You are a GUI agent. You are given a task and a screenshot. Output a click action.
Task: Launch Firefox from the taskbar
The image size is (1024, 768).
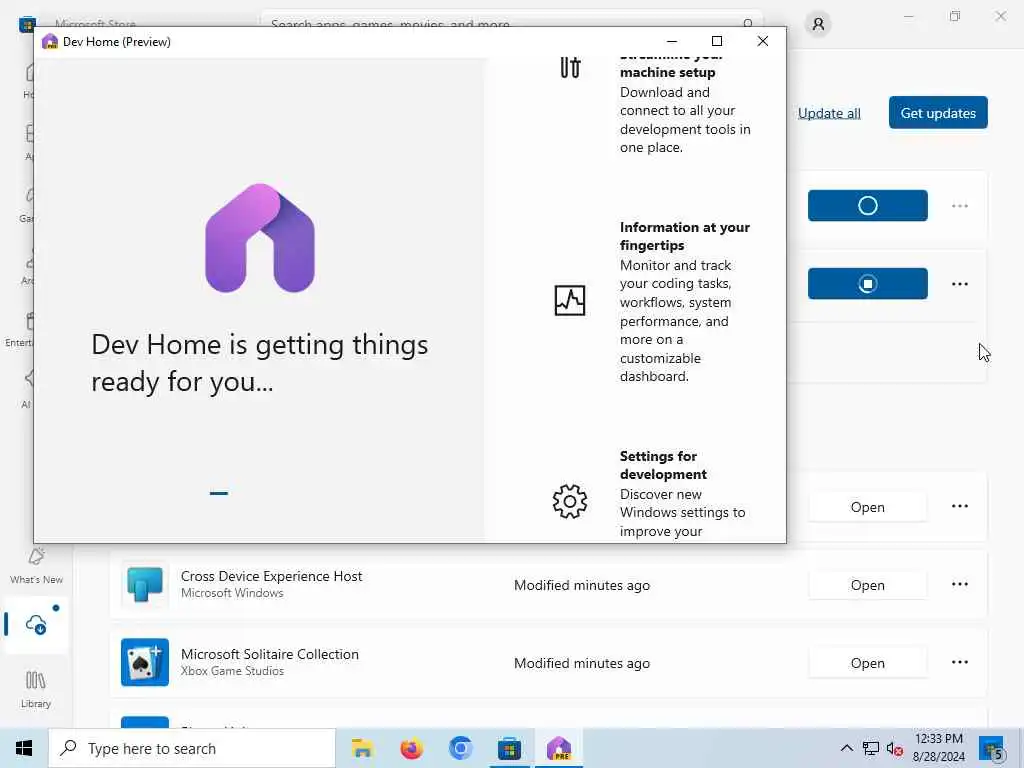pos(411,748)
